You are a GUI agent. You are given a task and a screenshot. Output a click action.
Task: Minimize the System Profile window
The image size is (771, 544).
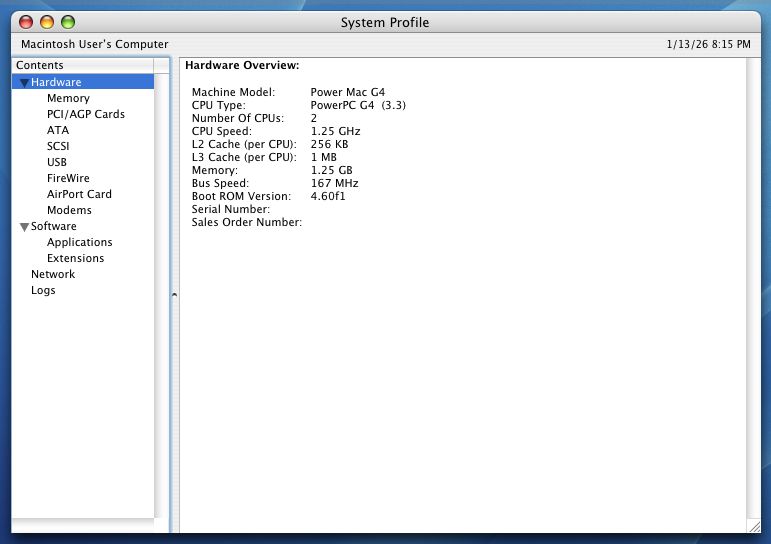[x=47, y=22]
